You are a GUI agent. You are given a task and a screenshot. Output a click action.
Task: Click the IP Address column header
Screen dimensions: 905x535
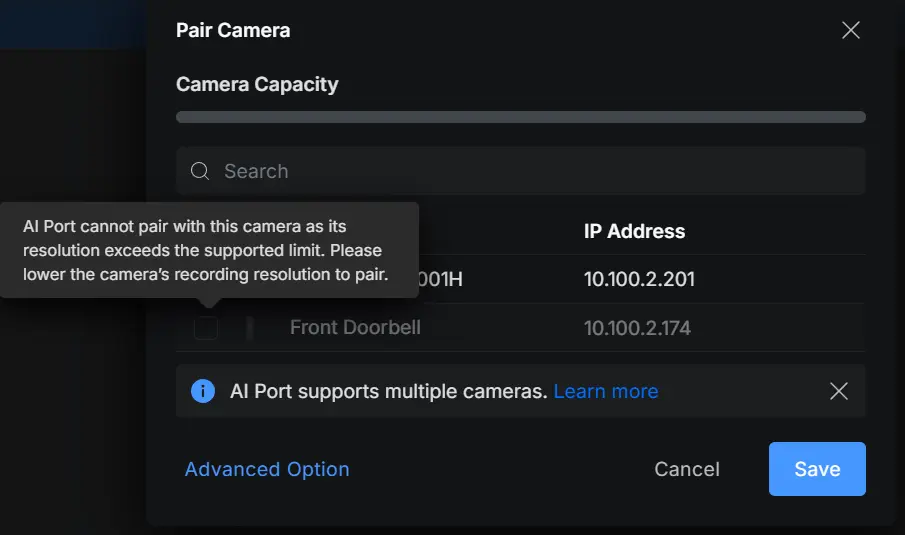pos(634,231)
